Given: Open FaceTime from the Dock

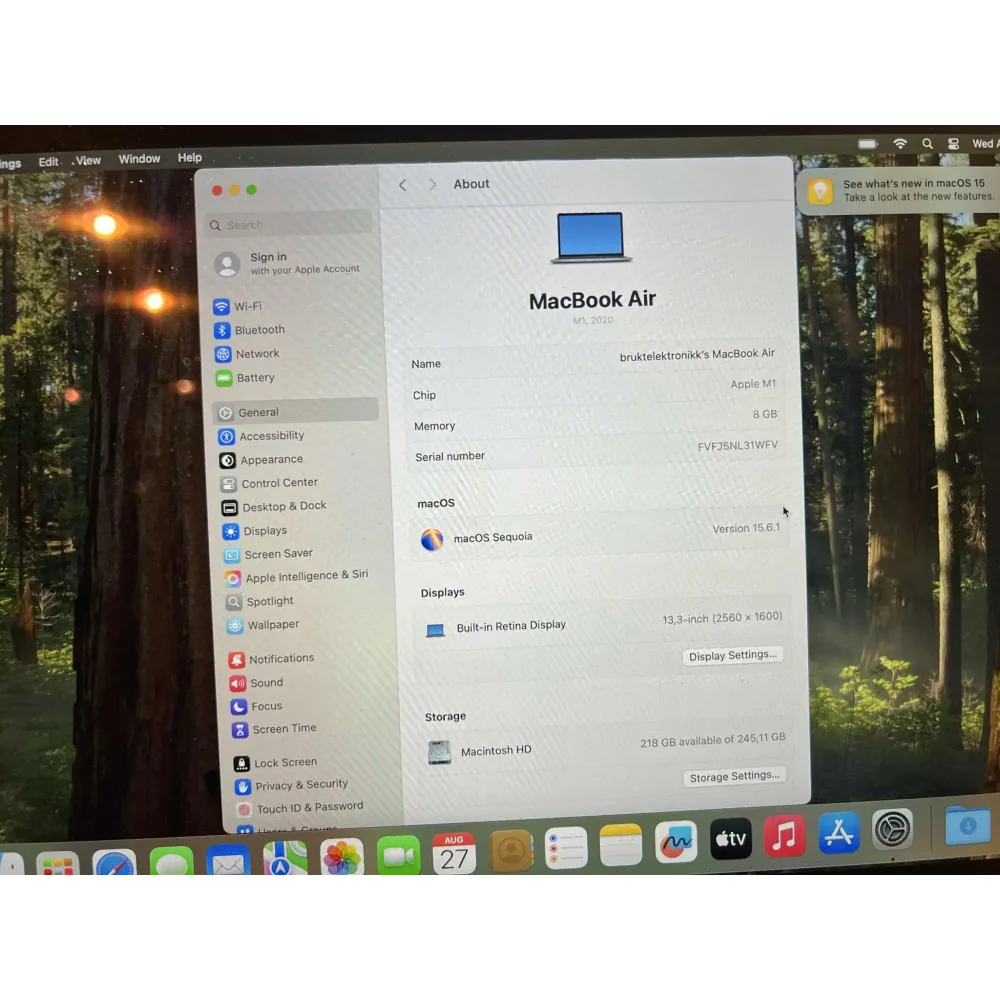Looking at the screenshot, I should click(x=399, y=855).
